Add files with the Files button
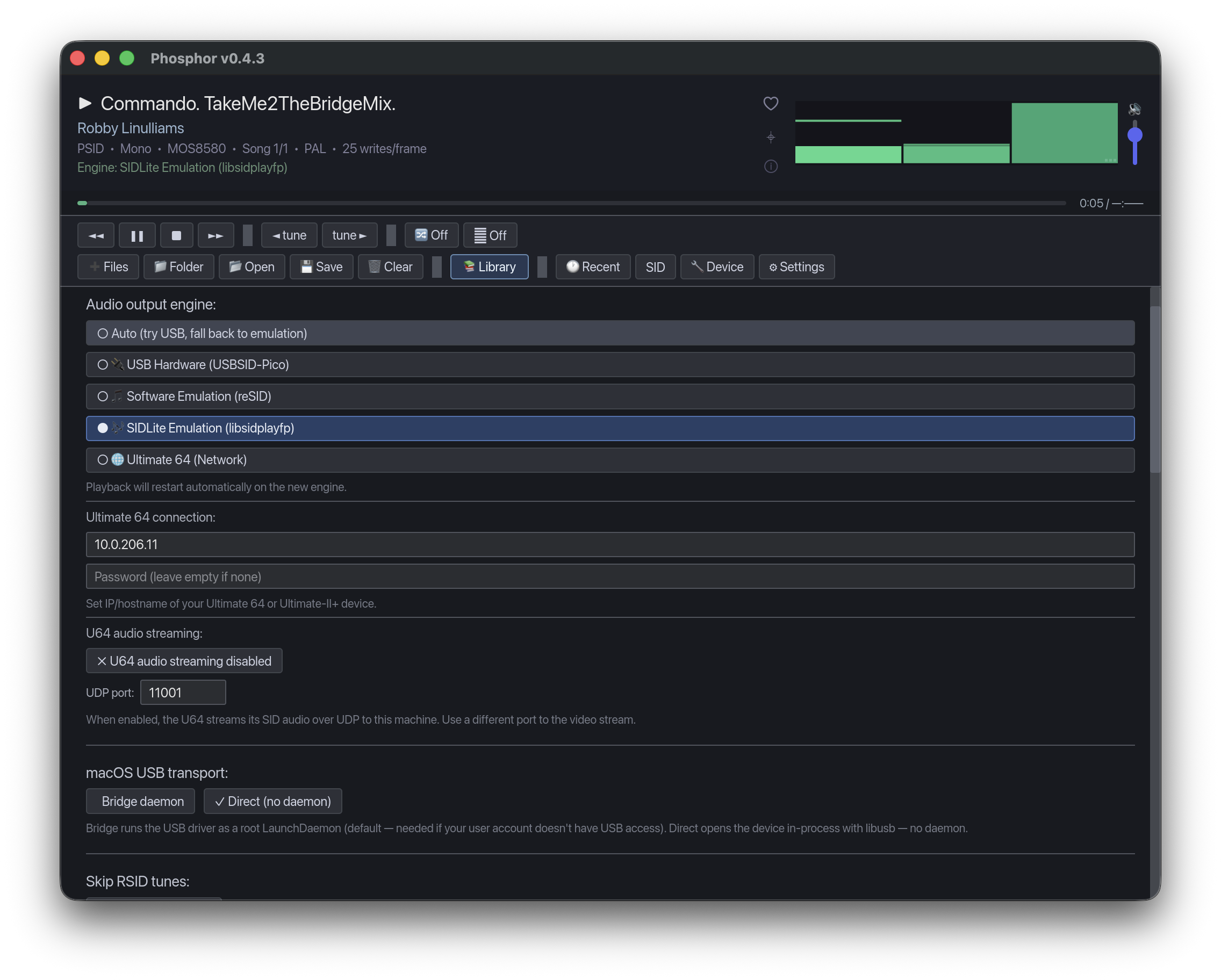 (x=108, y=267)
